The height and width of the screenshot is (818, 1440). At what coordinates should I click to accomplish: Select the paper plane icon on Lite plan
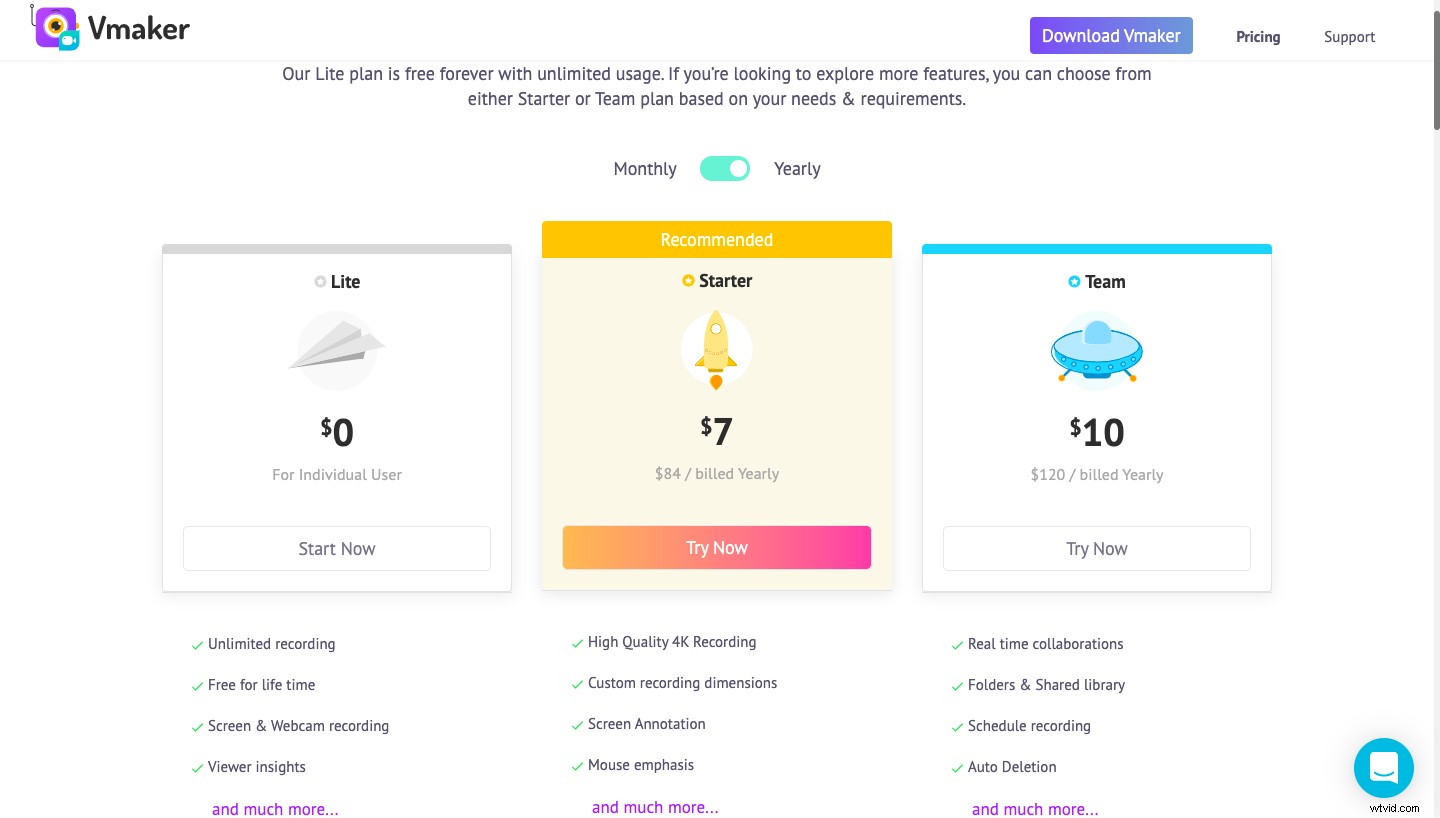coord(337,350)
